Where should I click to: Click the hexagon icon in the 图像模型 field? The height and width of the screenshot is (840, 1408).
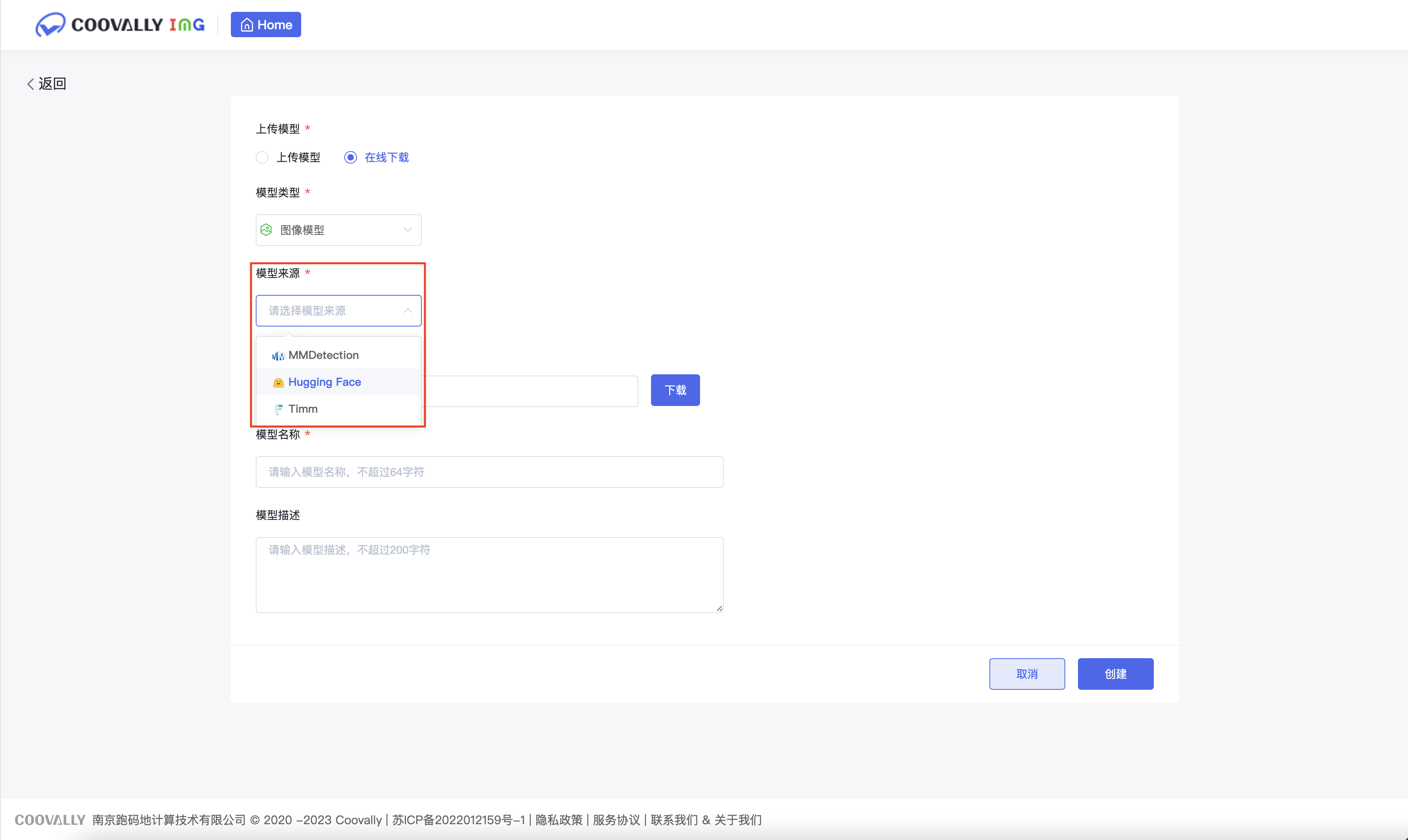pos(266,229)
